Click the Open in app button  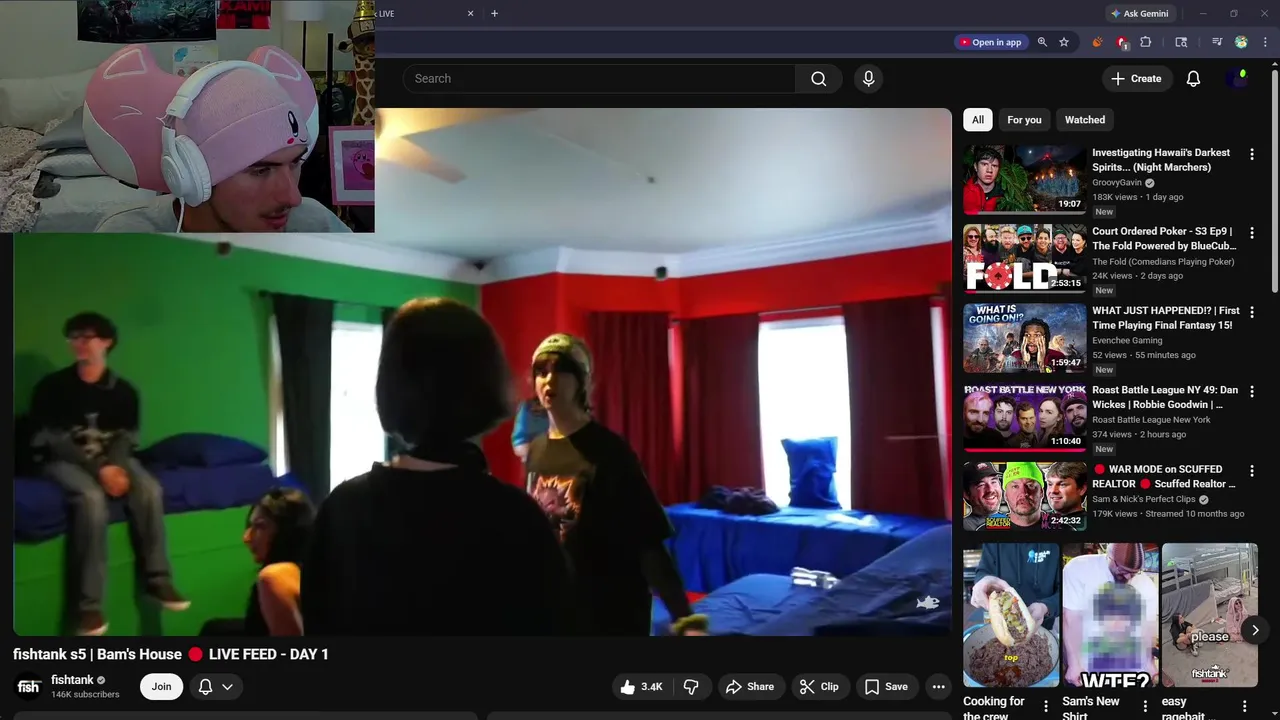click(x=990, y=42)
